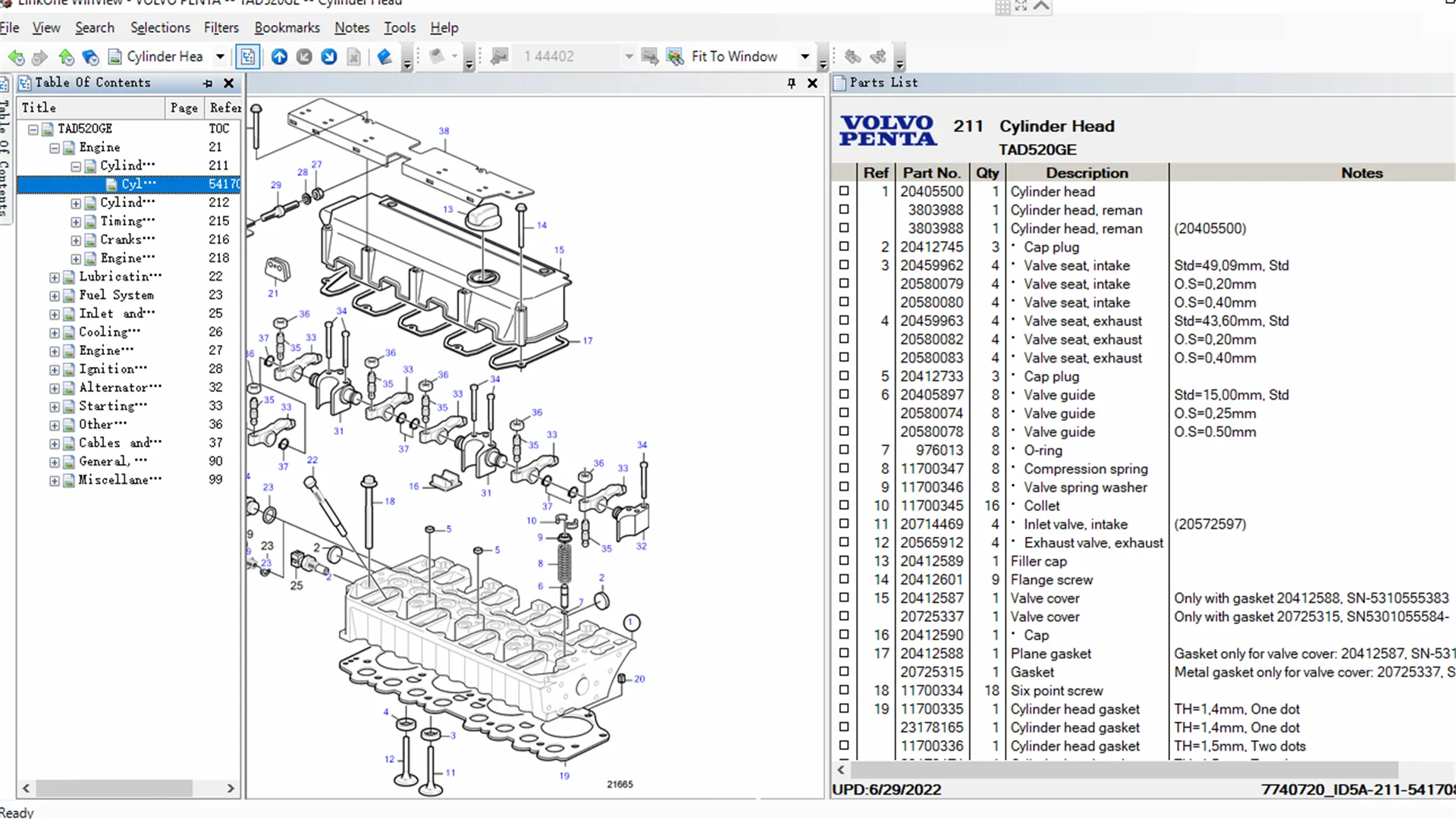
Task: Open the Fit To Window zoom dropdown
Action: pos(805,57)
